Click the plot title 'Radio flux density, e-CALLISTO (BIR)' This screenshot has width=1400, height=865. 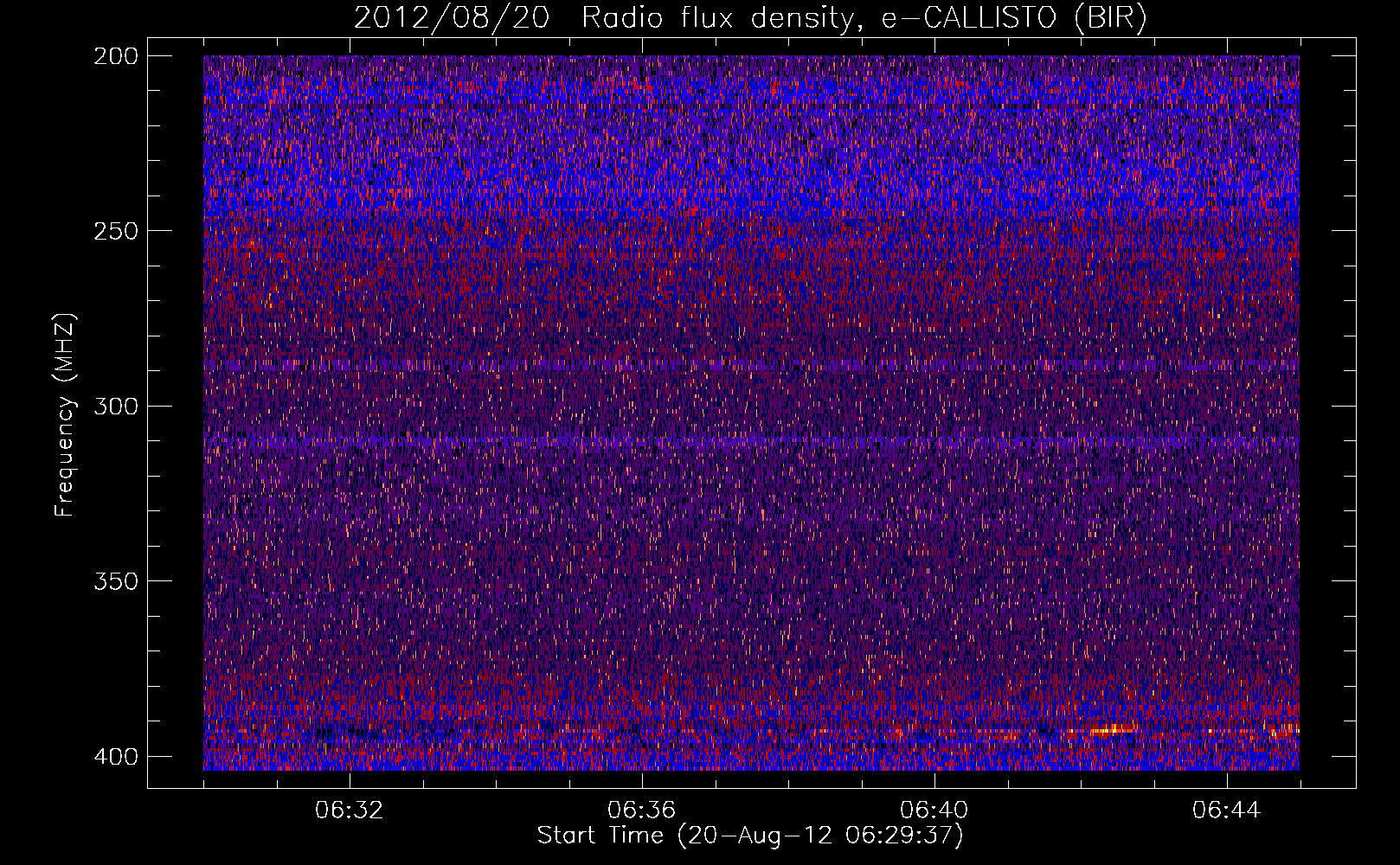pos(864,18)
